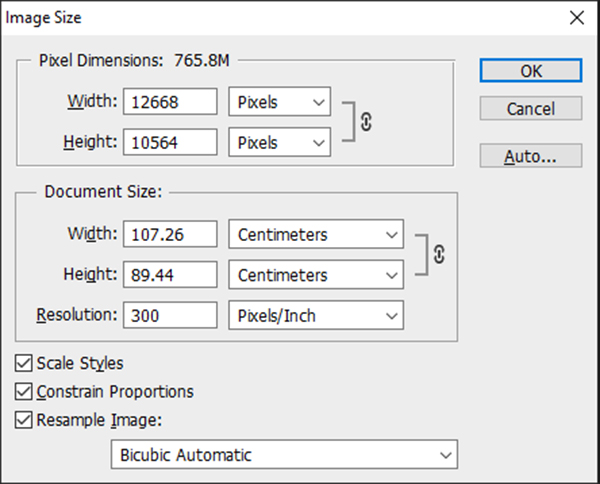Click the pixel width field showing 12668
Image resolution: width=600 pixels, height=484 pixels.
[x=170, y=102]
